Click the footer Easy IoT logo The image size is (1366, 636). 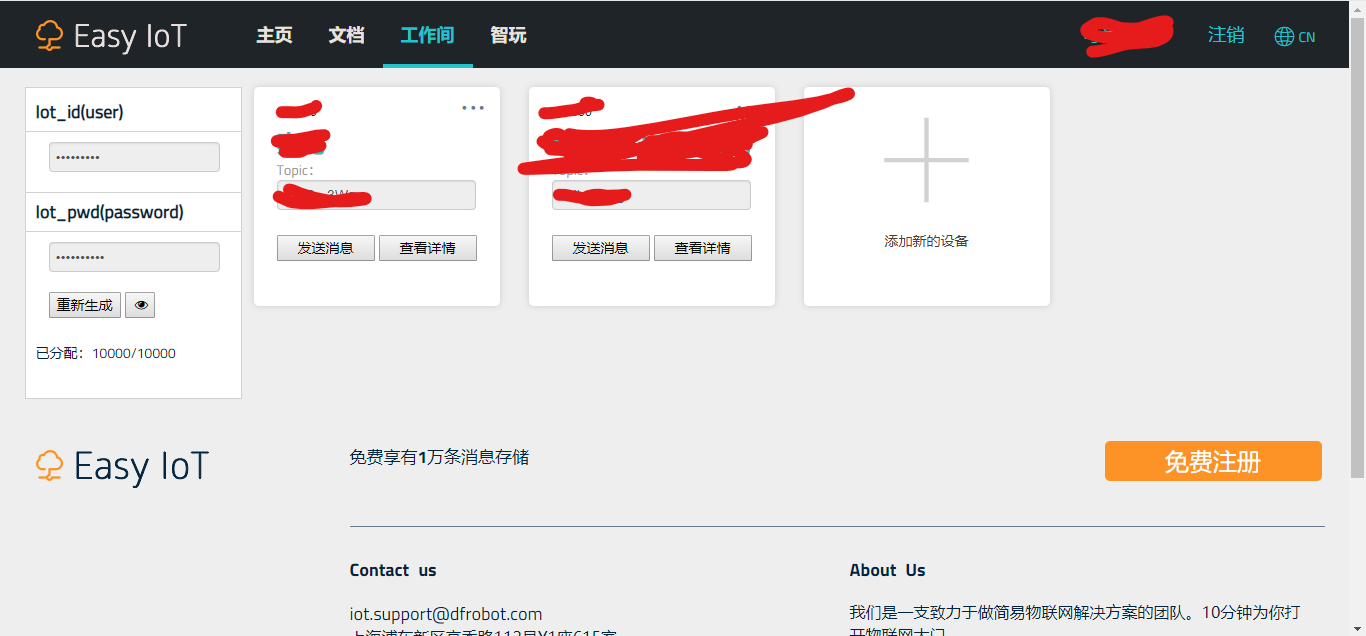pyautogui.click(x=122, y=466)
